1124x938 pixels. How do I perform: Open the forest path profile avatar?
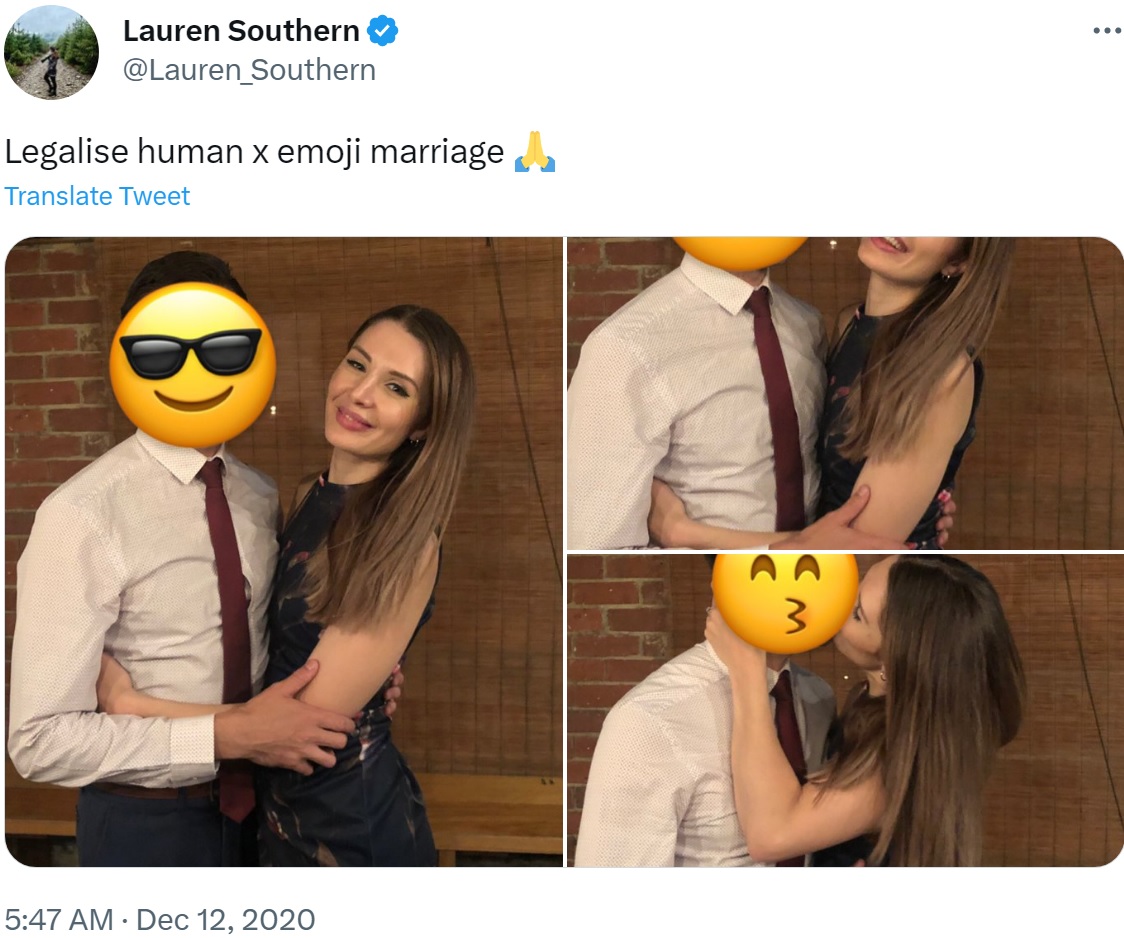(51, 52)
